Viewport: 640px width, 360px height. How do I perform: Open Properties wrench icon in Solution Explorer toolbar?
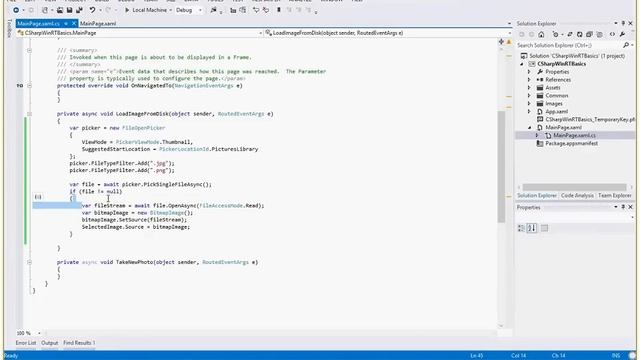coord(622,34)
